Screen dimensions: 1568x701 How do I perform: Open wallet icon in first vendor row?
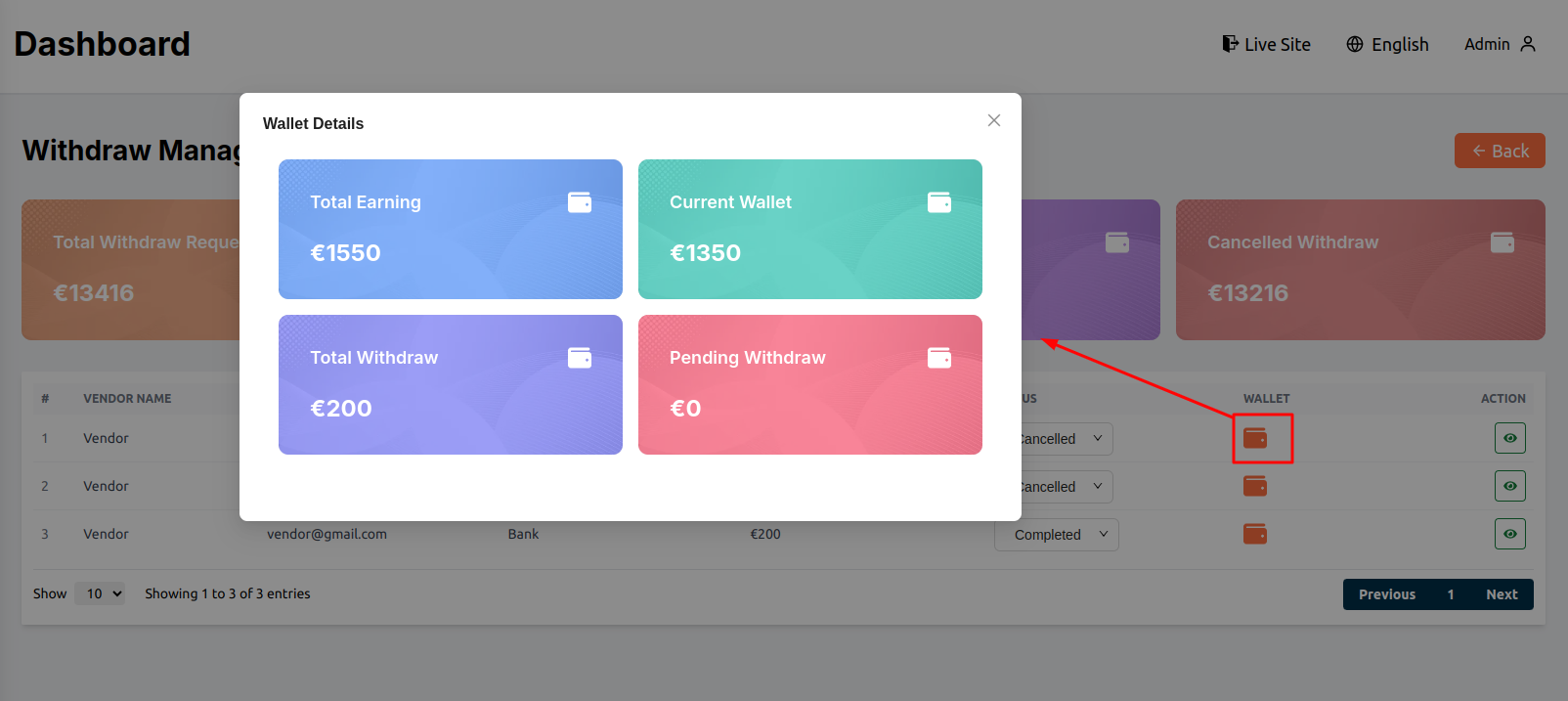[x=1255, y=438]
